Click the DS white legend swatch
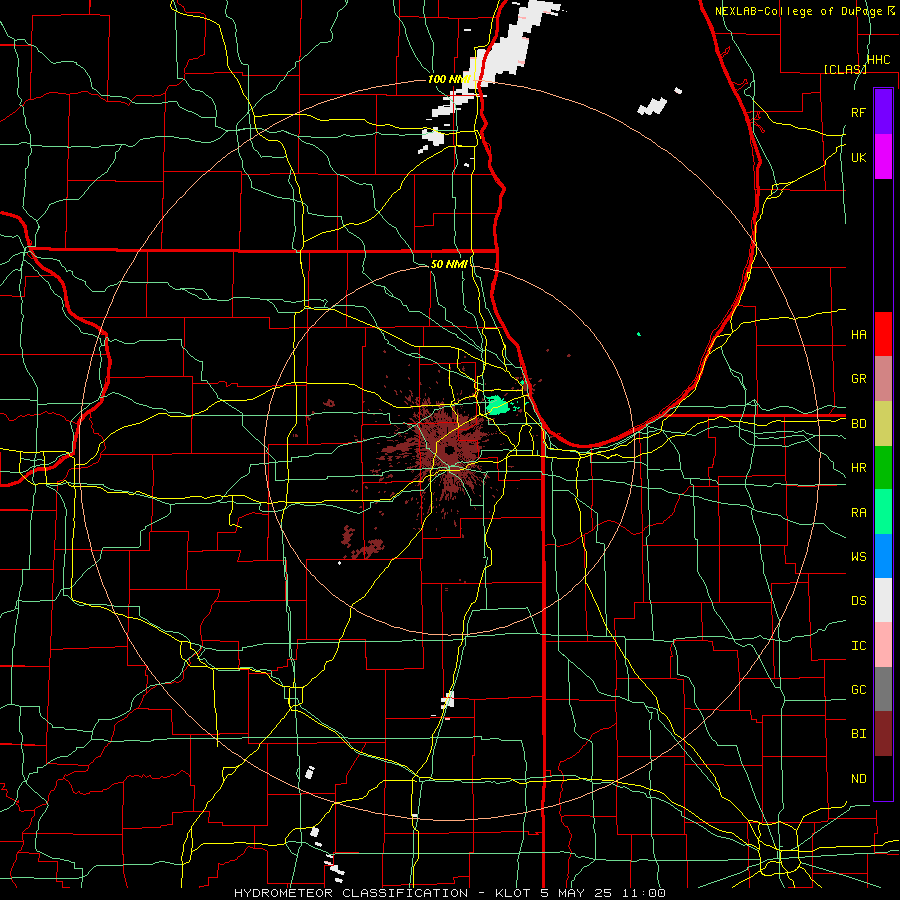The height and width of the screenshot is (900, 900). click(883, 600)
